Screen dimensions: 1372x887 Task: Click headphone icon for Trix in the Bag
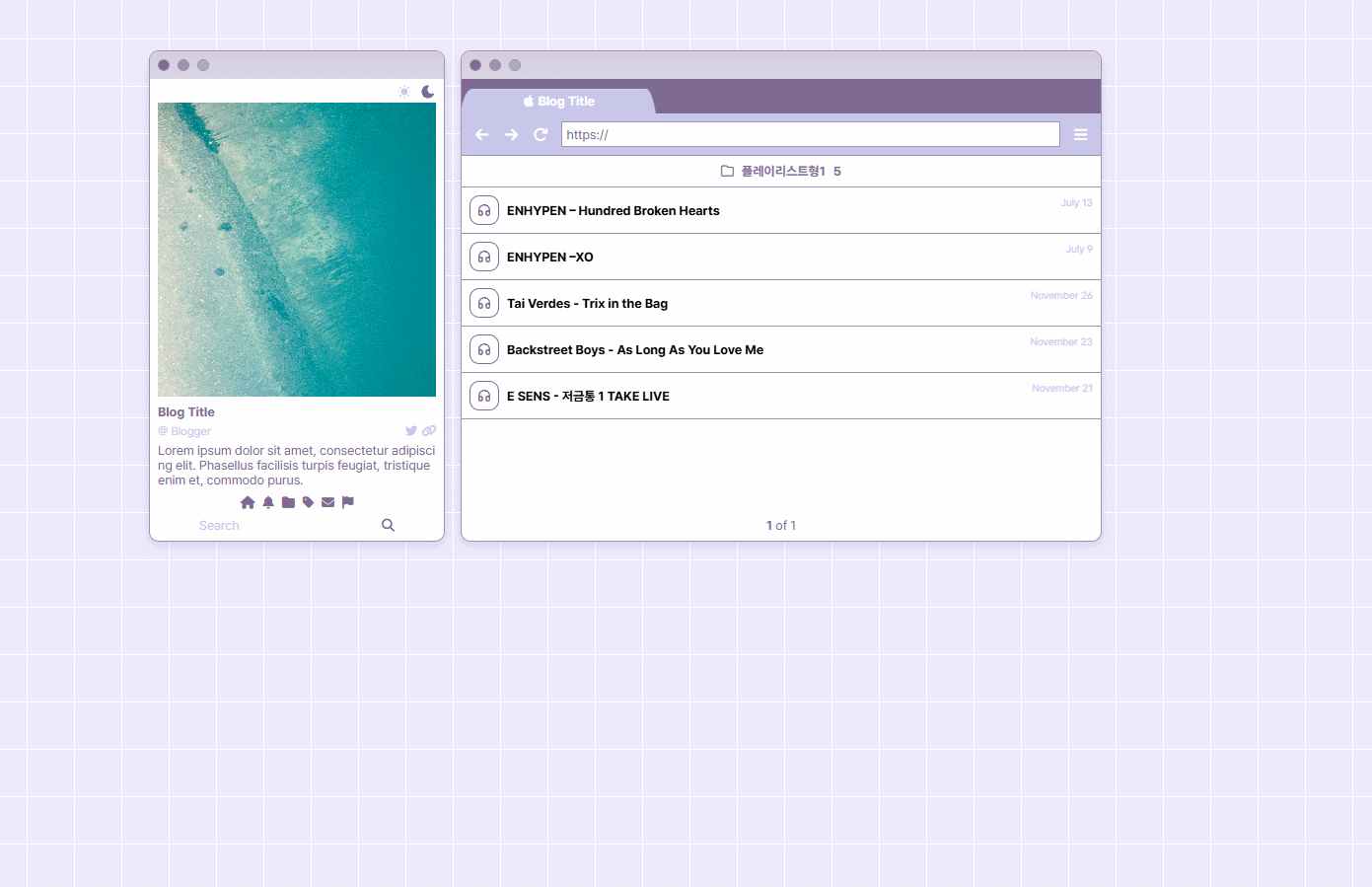click(484, 303)
